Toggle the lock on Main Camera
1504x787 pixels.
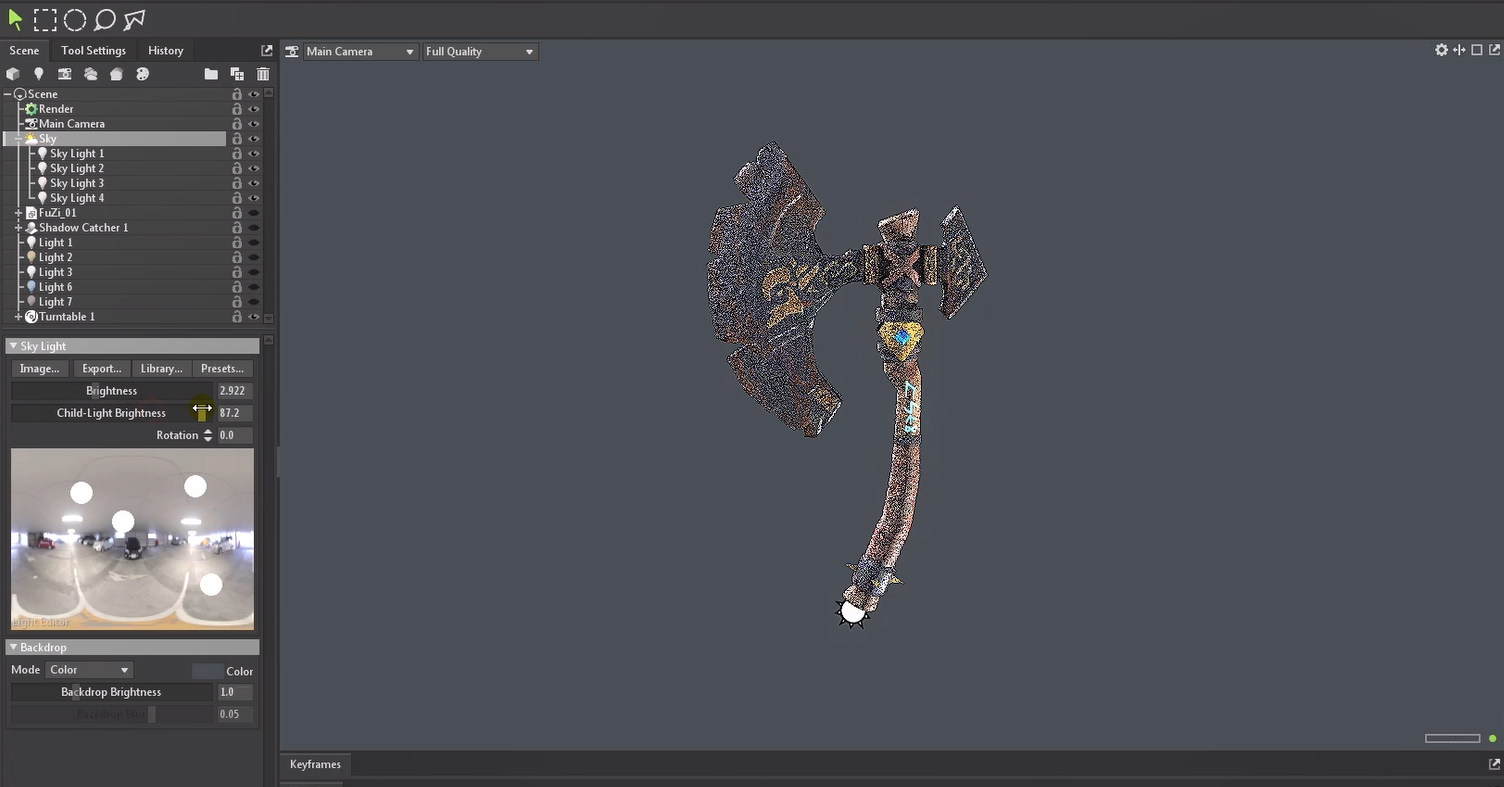point(237,124)
